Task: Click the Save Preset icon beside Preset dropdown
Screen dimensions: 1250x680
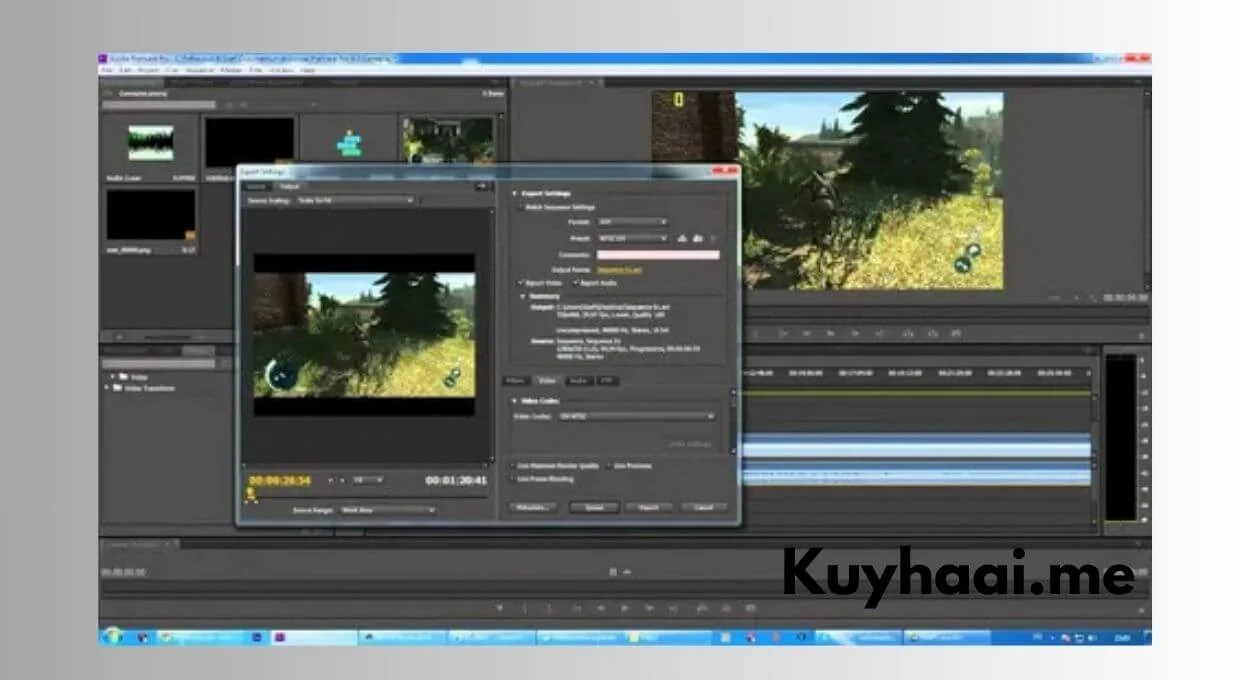Action: pyautogui.click(x=683, y=238)
